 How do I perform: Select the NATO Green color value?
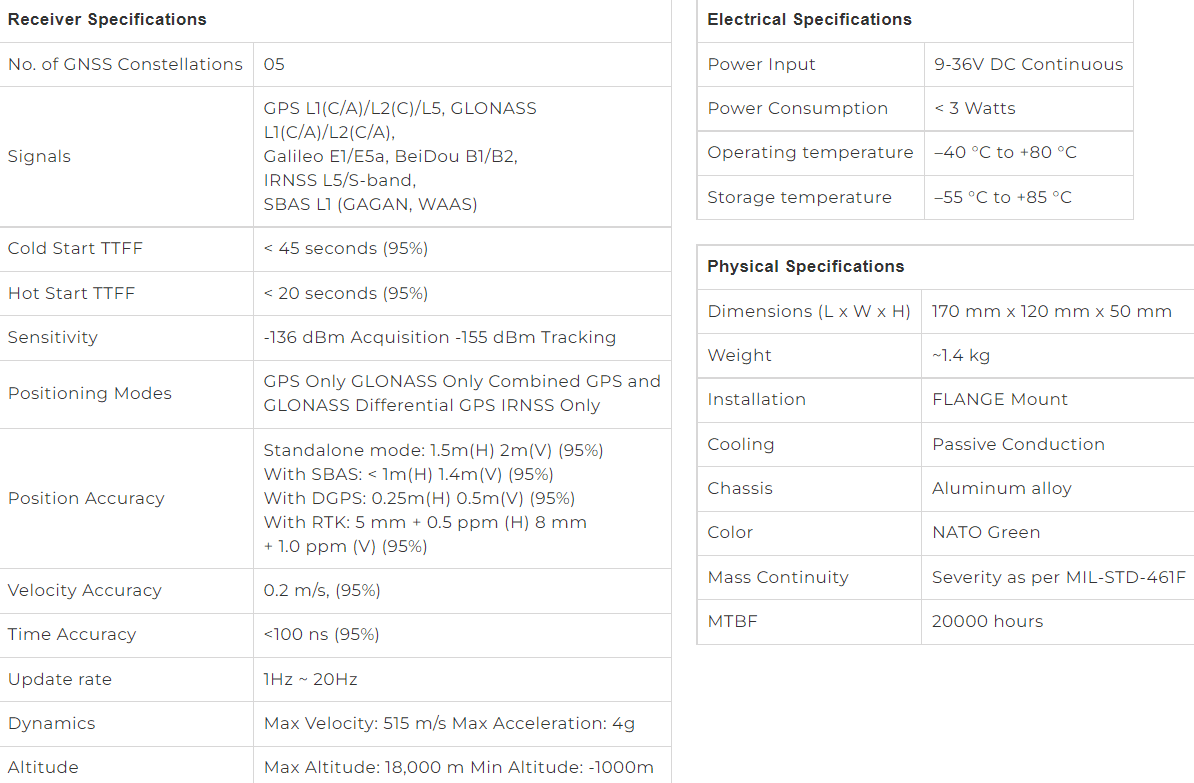[x=986, y=533]
